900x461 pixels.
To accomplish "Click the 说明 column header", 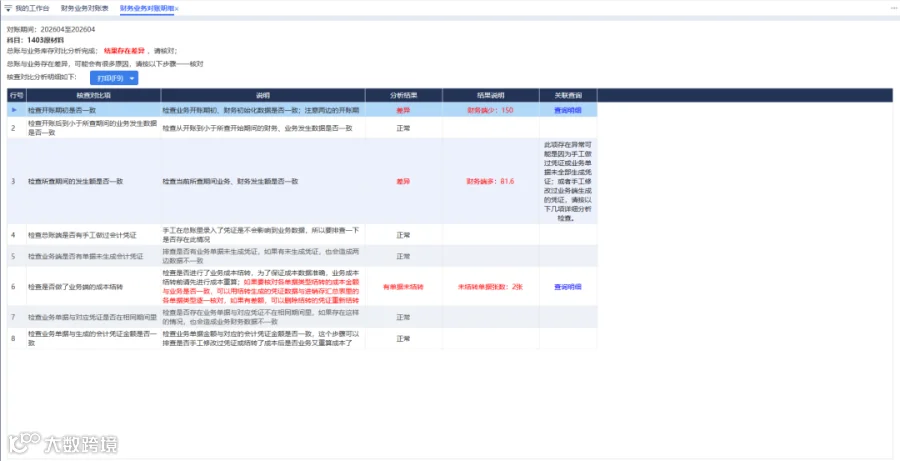I will pyautogui.click(x=263, y=95).
